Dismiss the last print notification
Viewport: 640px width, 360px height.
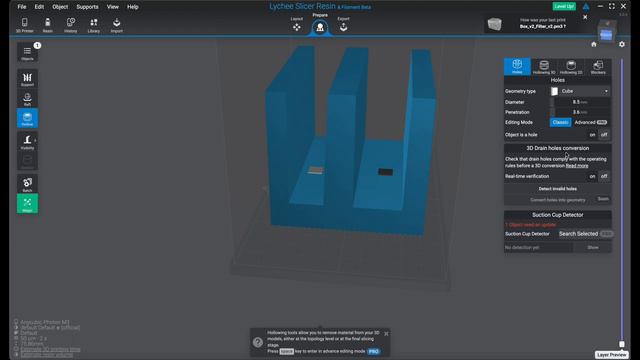pos(585,17)
